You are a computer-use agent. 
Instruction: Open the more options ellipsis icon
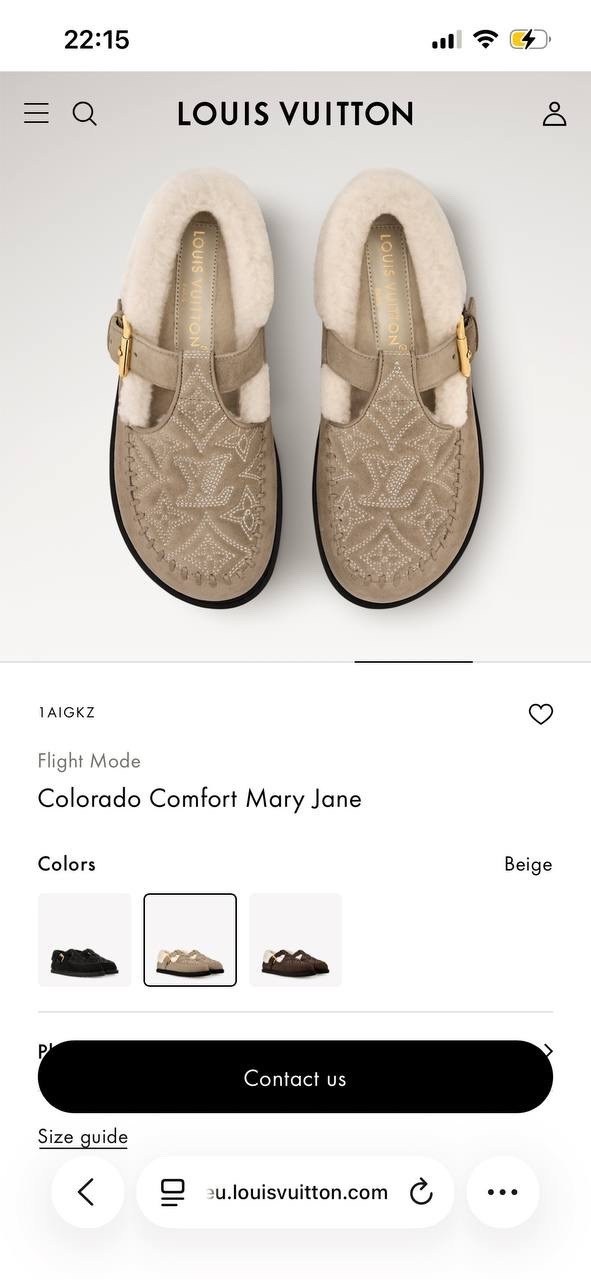point(503,1192)
